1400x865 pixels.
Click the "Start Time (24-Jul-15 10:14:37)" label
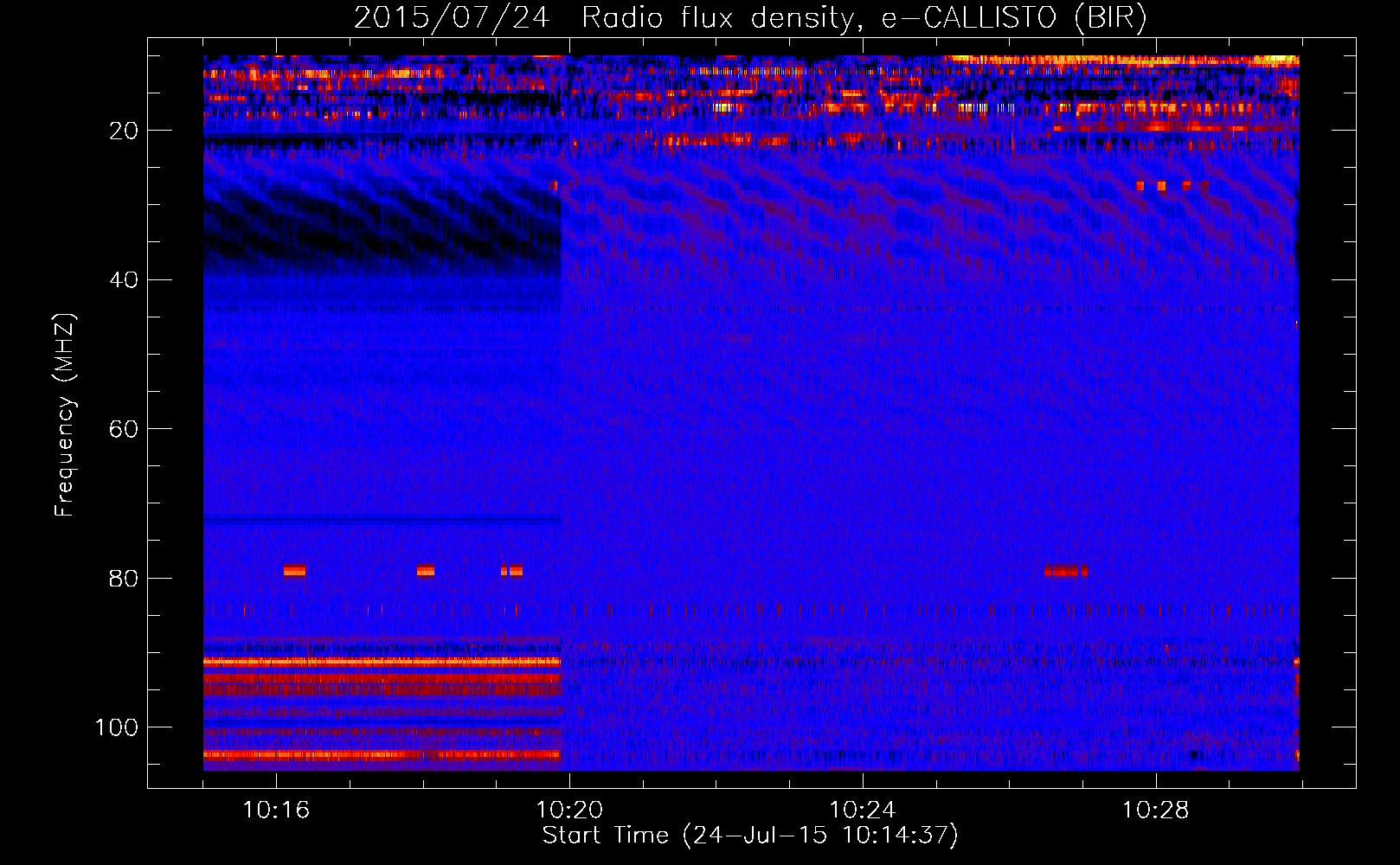tap(750, 836)
